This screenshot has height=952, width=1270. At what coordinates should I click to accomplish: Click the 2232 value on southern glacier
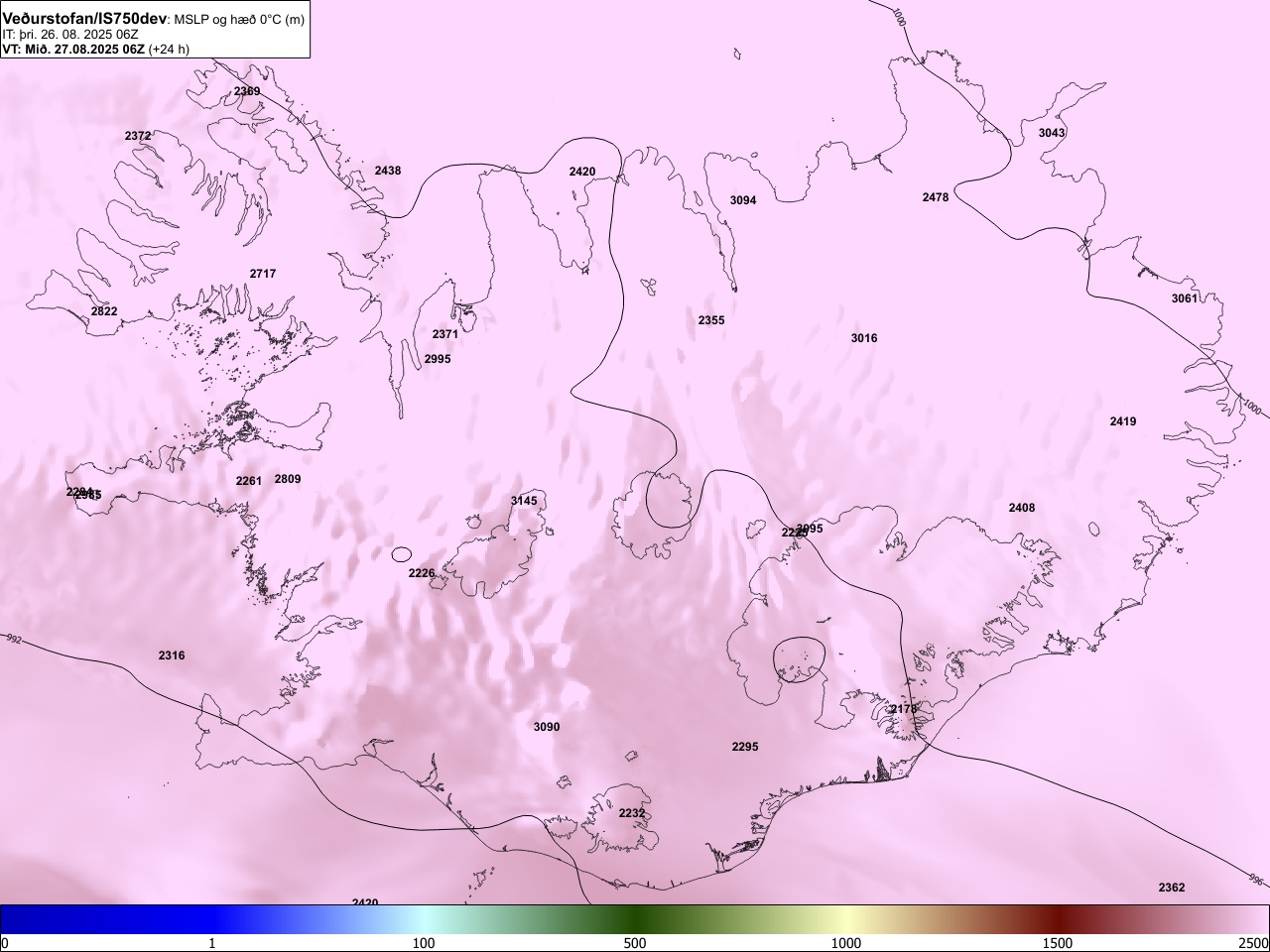click(x=632, y=813)
